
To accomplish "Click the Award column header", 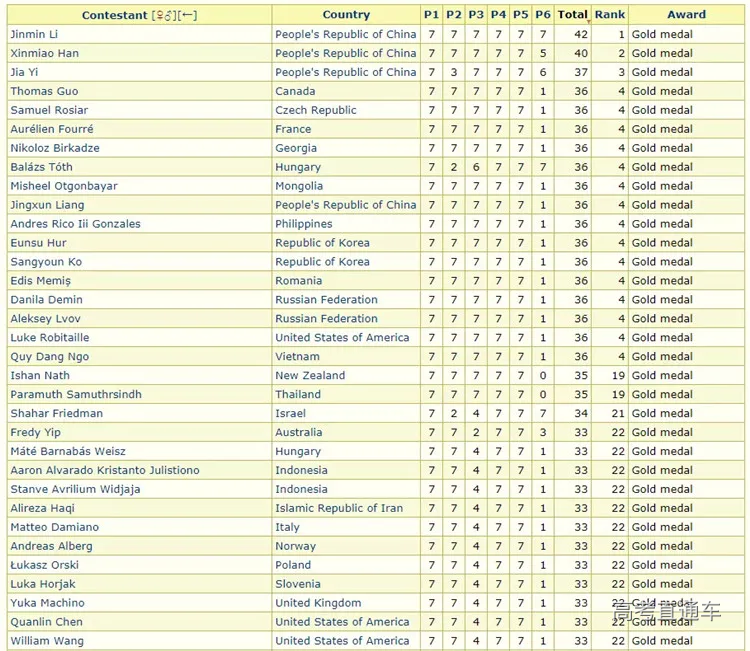I will [x=686, y=15].
